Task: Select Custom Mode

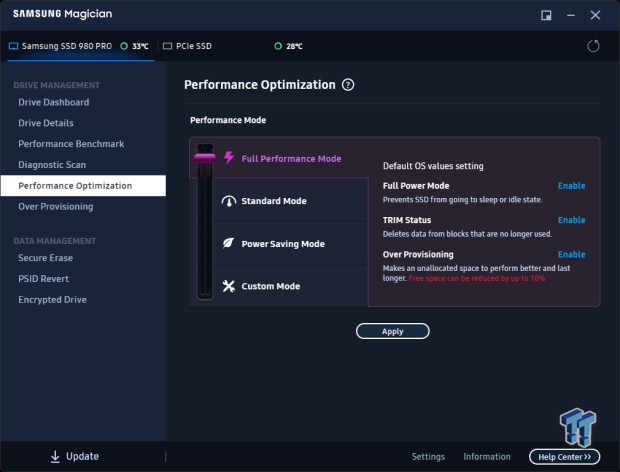Action: [x=271, y=286]
